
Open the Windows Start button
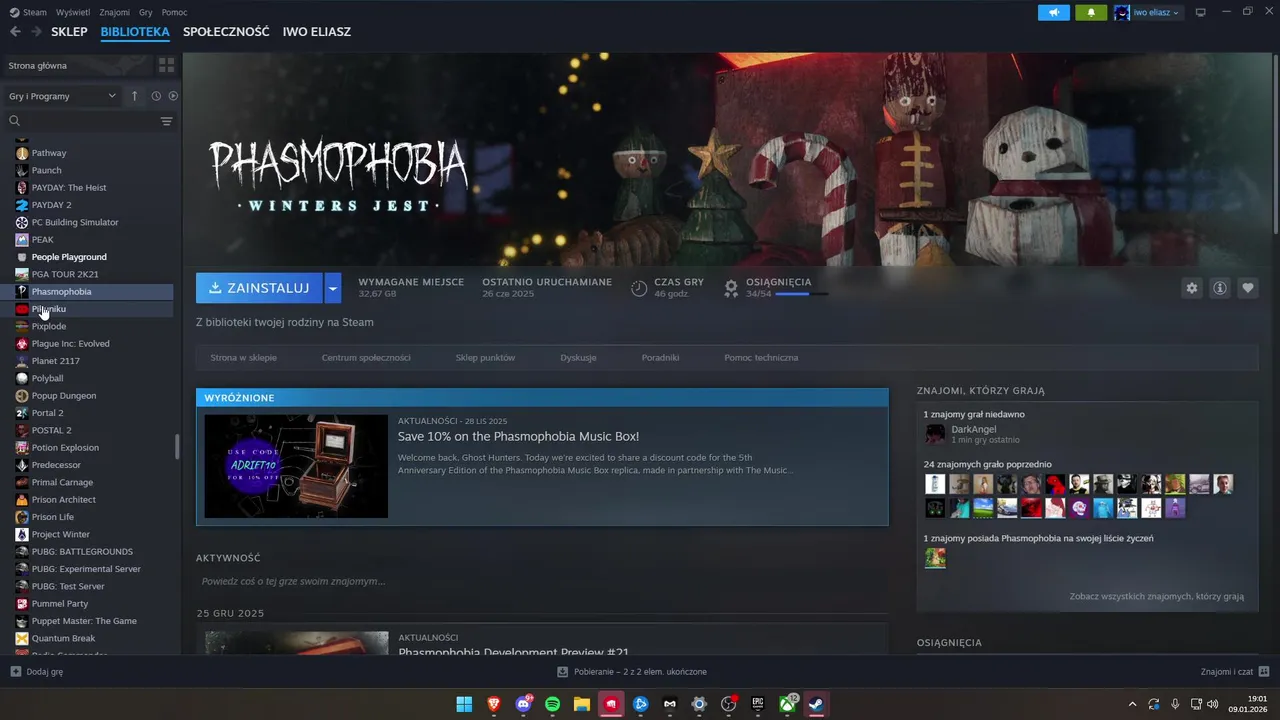point(464,704)
